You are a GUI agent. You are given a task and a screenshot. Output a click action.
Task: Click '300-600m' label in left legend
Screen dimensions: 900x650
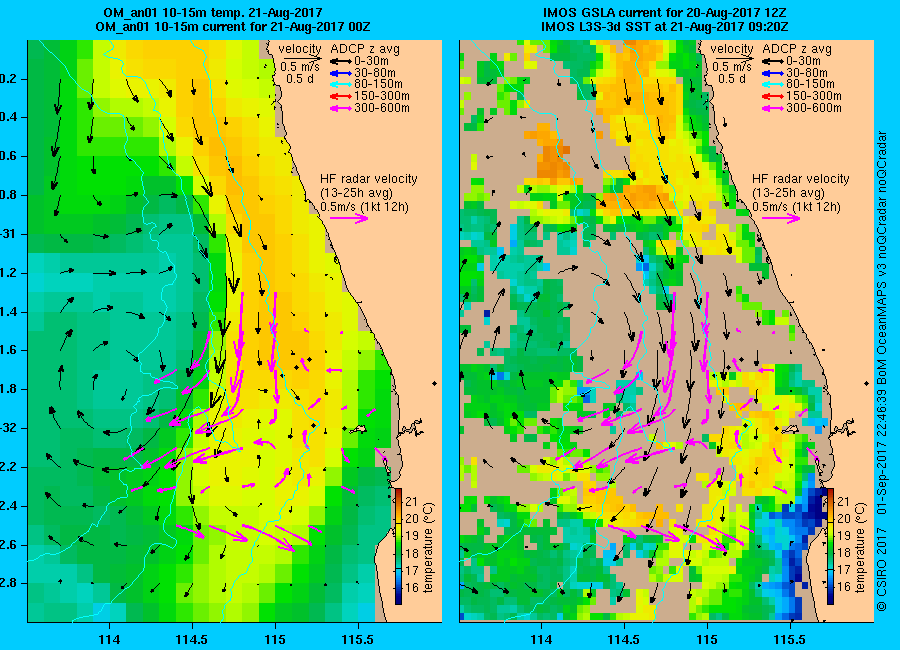pyautogui.click(x=382, y=108)
